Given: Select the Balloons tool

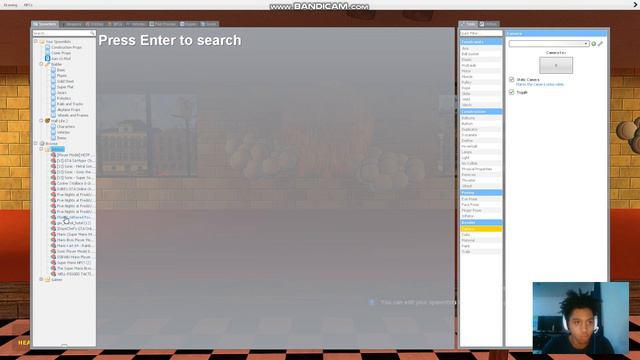Looking at the screenshot, I should [481, 118].
